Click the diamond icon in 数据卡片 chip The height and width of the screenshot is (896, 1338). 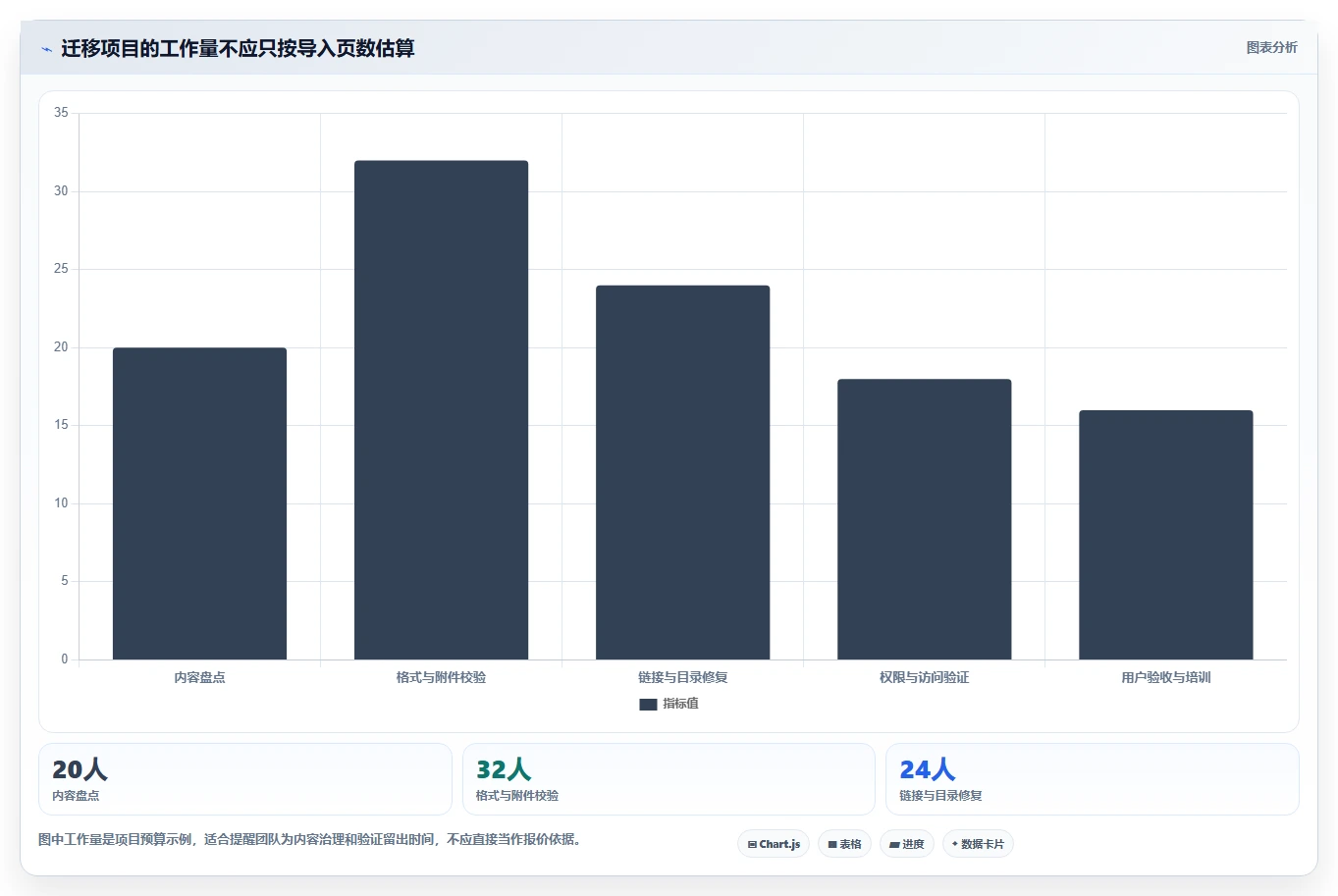pos(954,843)
